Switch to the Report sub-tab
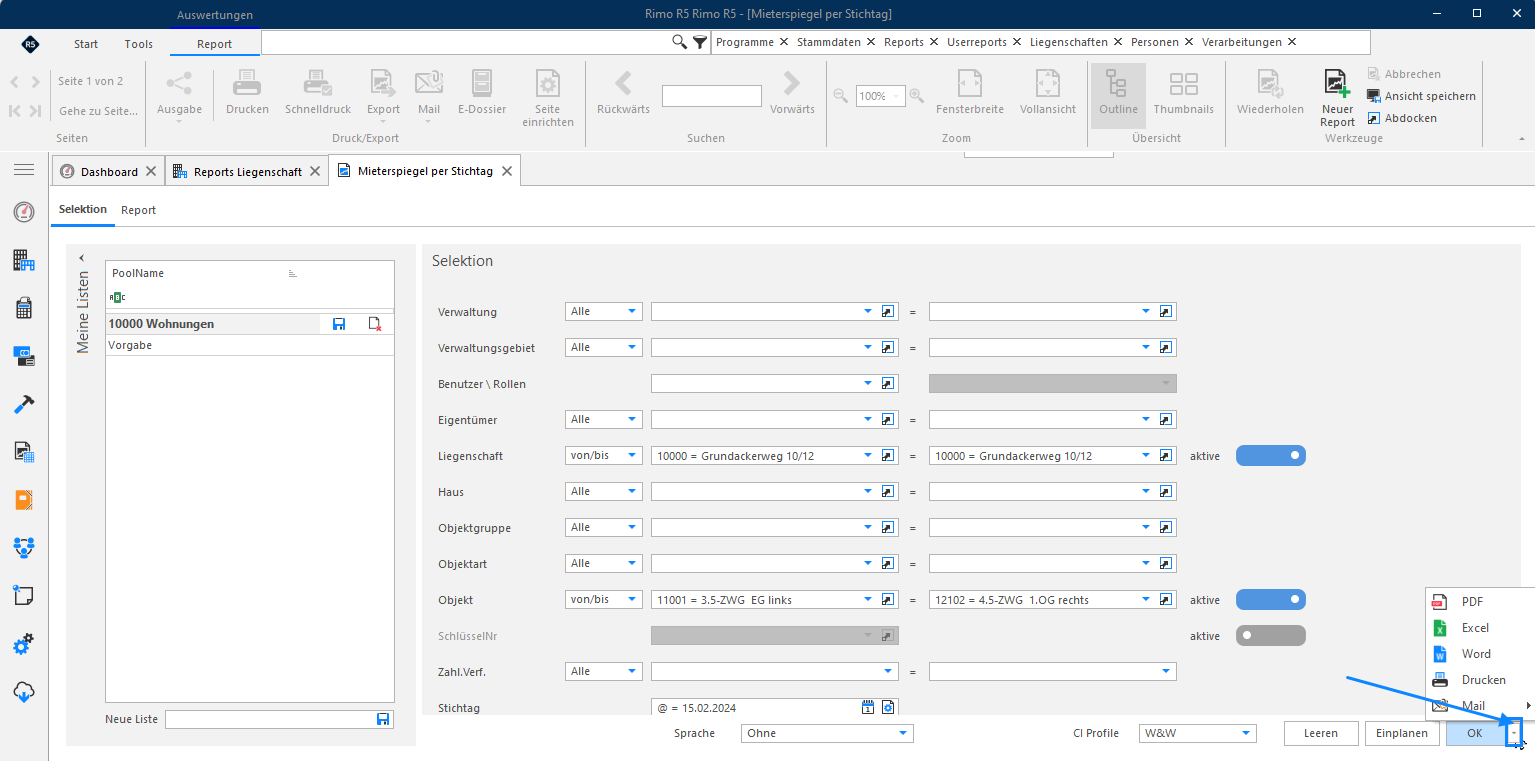The height and width of the screenshot is (761, 1535). click(x=139, y=210)
